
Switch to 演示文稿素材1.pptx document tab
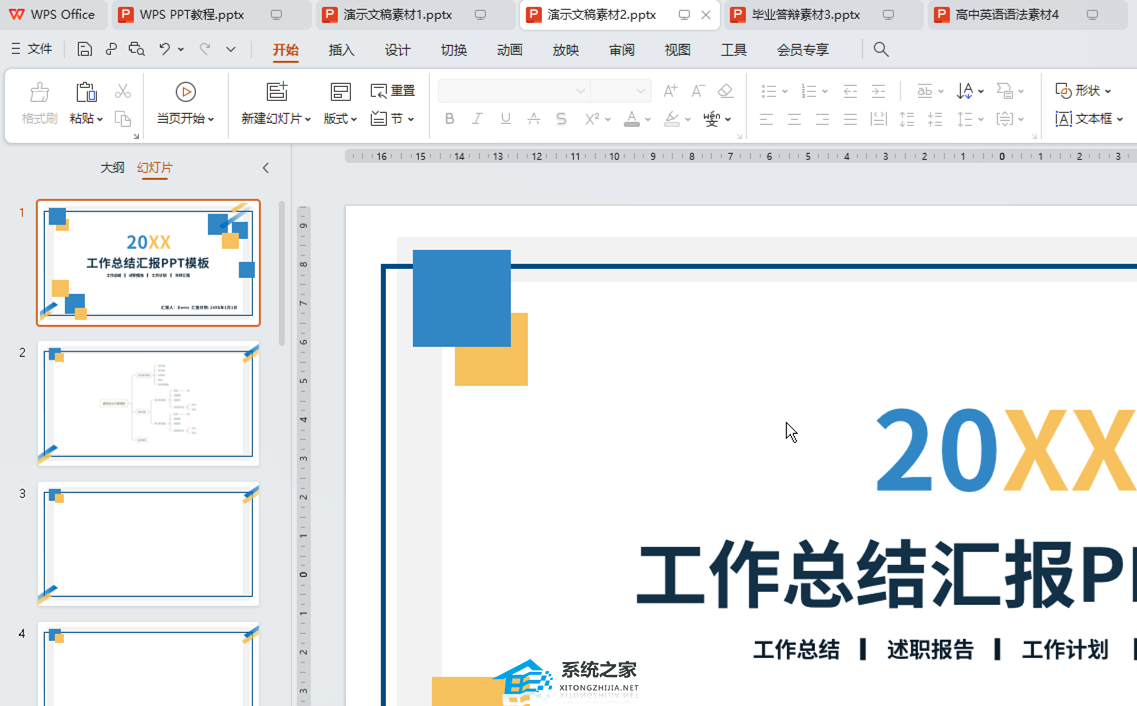[415, 14]
